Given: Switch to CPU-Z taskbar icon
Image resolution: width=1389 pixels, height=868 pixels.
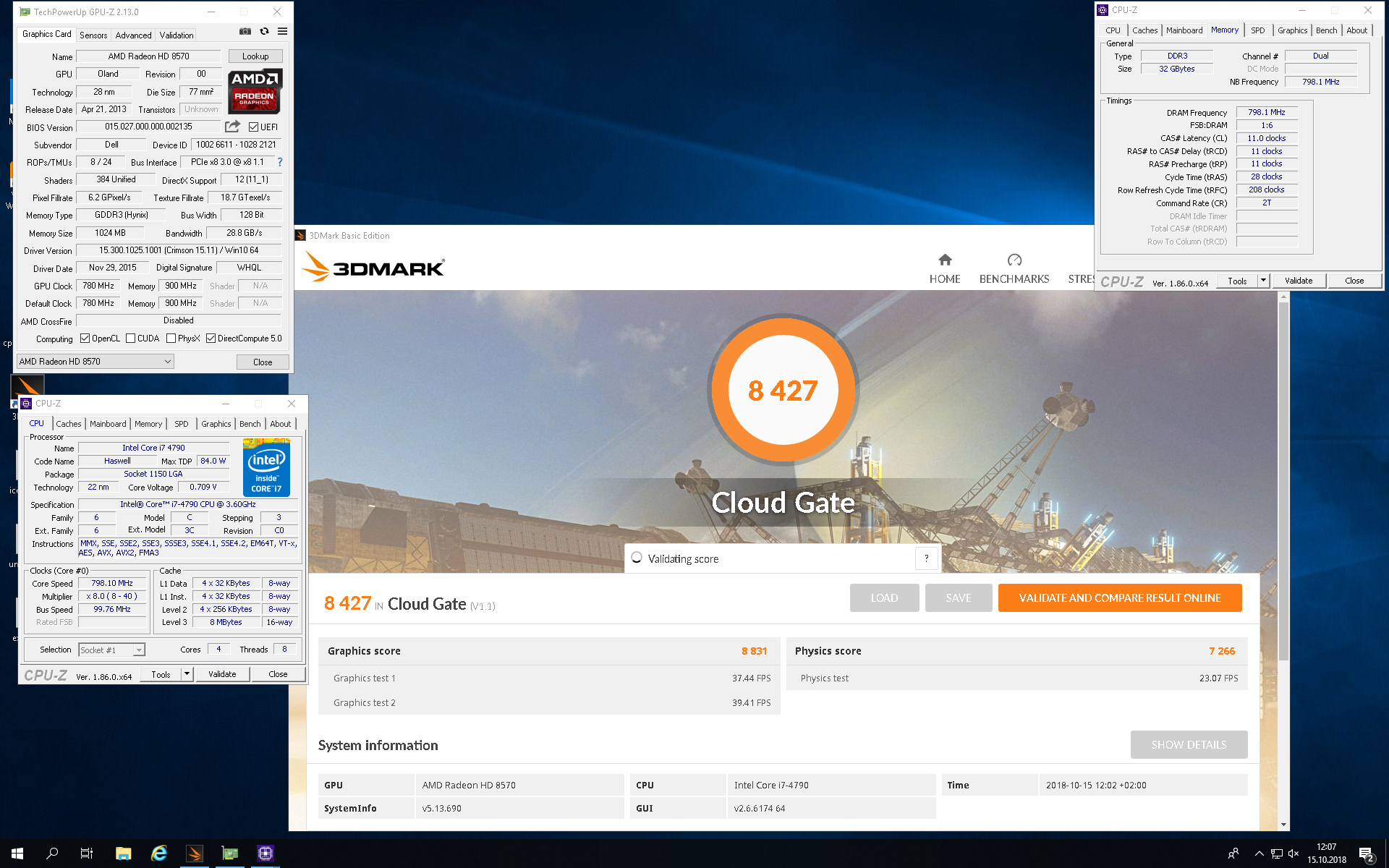Looking at the screenshot, I should point(266,854).
